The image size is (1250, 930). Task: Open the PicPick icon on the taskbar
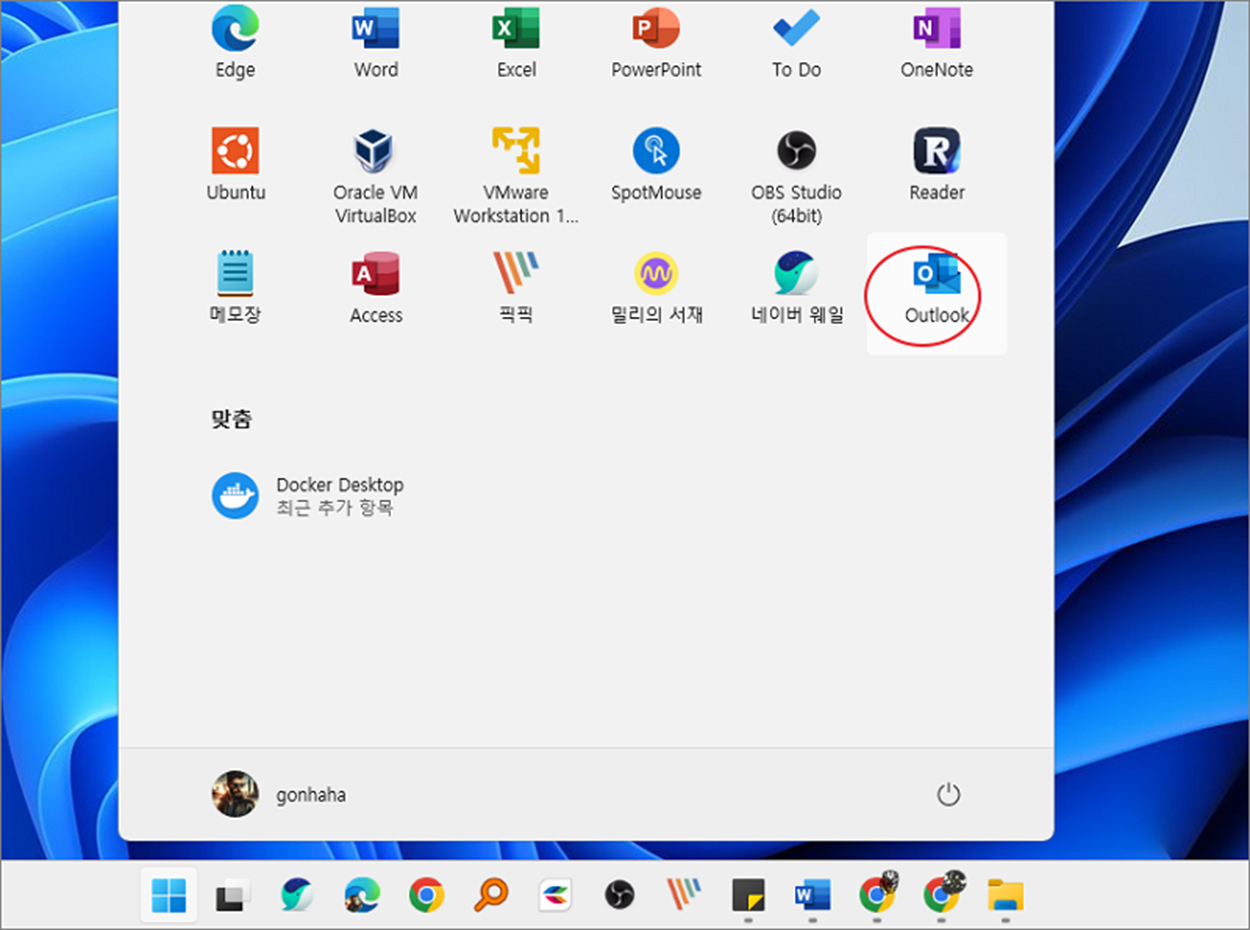click(684, 895)
